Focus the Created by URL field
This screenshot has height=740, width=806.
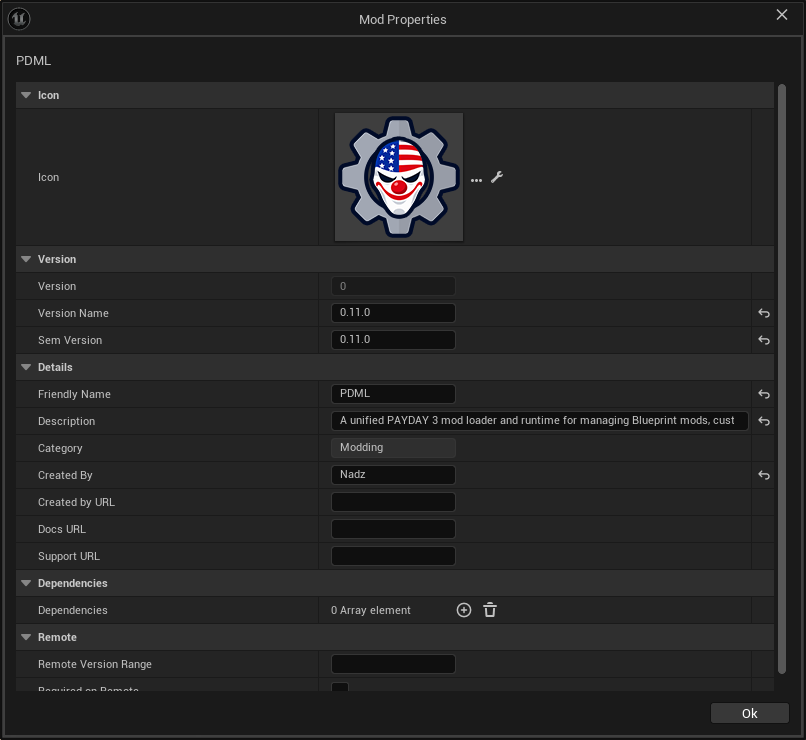point(393,502)
